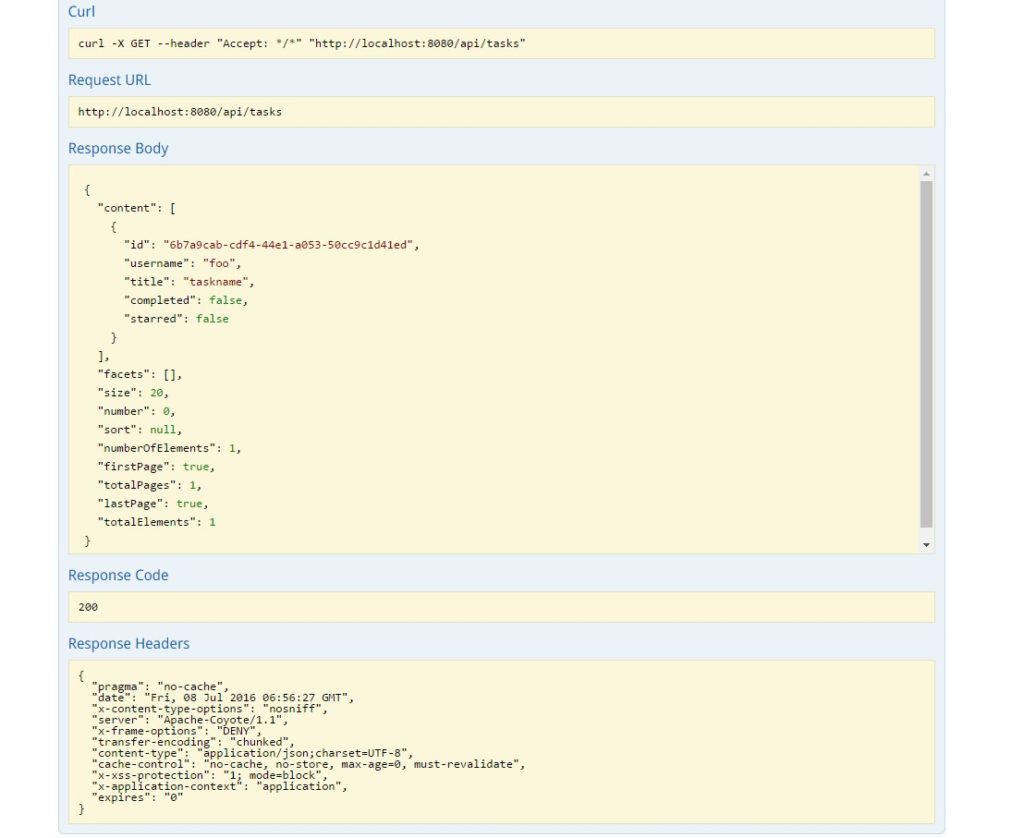
Task: Click the starred false value
Action: [212, 318]
